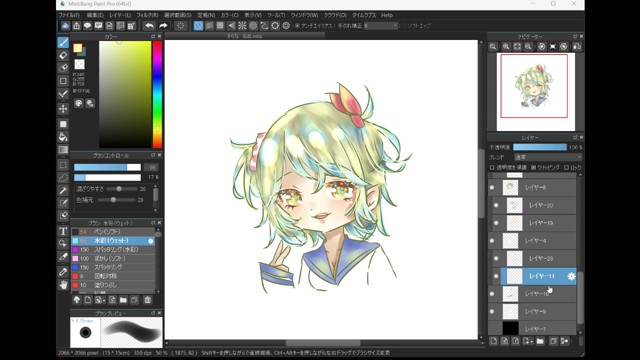The image size is (640, 360).
Task: Click the rainbow hue slider bar
Action: pyautogui.click(x=157, y=94)
